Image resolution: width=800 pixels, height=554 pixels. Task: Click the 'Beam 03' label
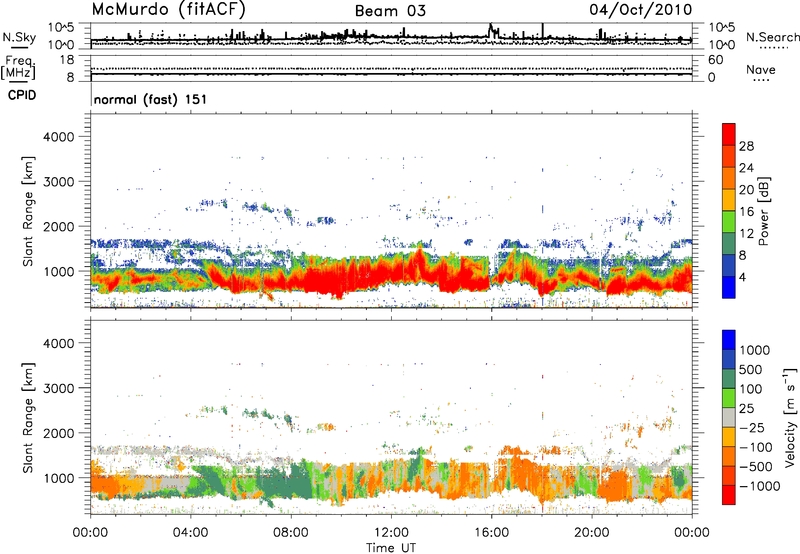click(x=390, y=11)
